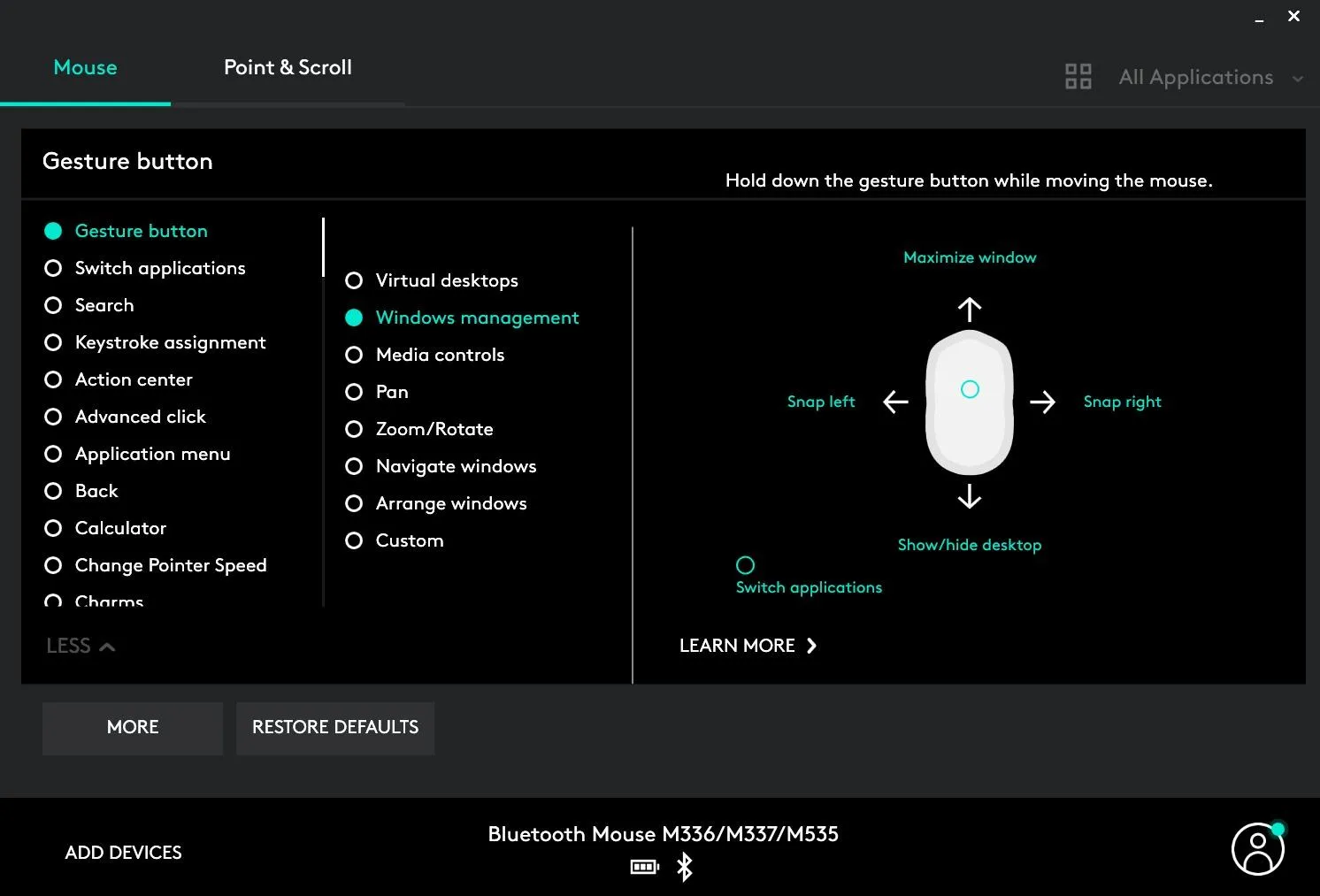Click the circle icon above Switch applications
Image resolution: width=1320 pixels, height=896 pixels.
tap(746, 565)
